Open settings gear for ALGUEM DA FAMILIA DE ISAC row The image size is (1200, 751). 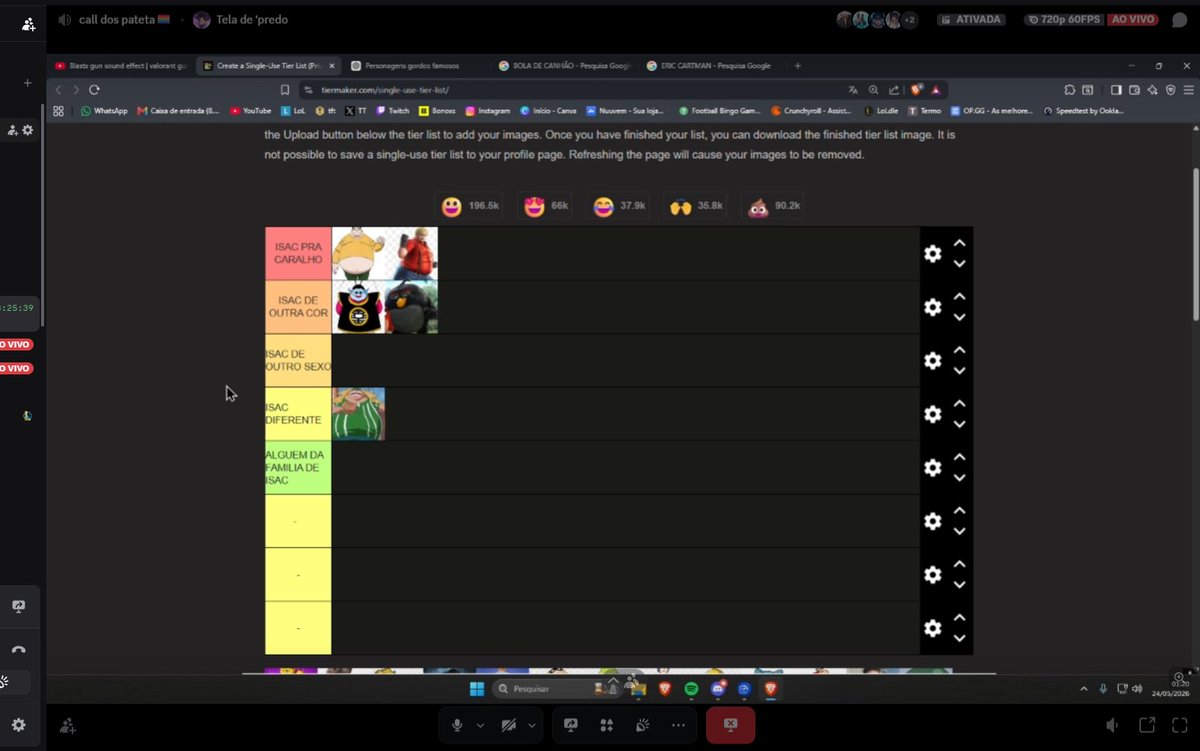coord(933,468)
